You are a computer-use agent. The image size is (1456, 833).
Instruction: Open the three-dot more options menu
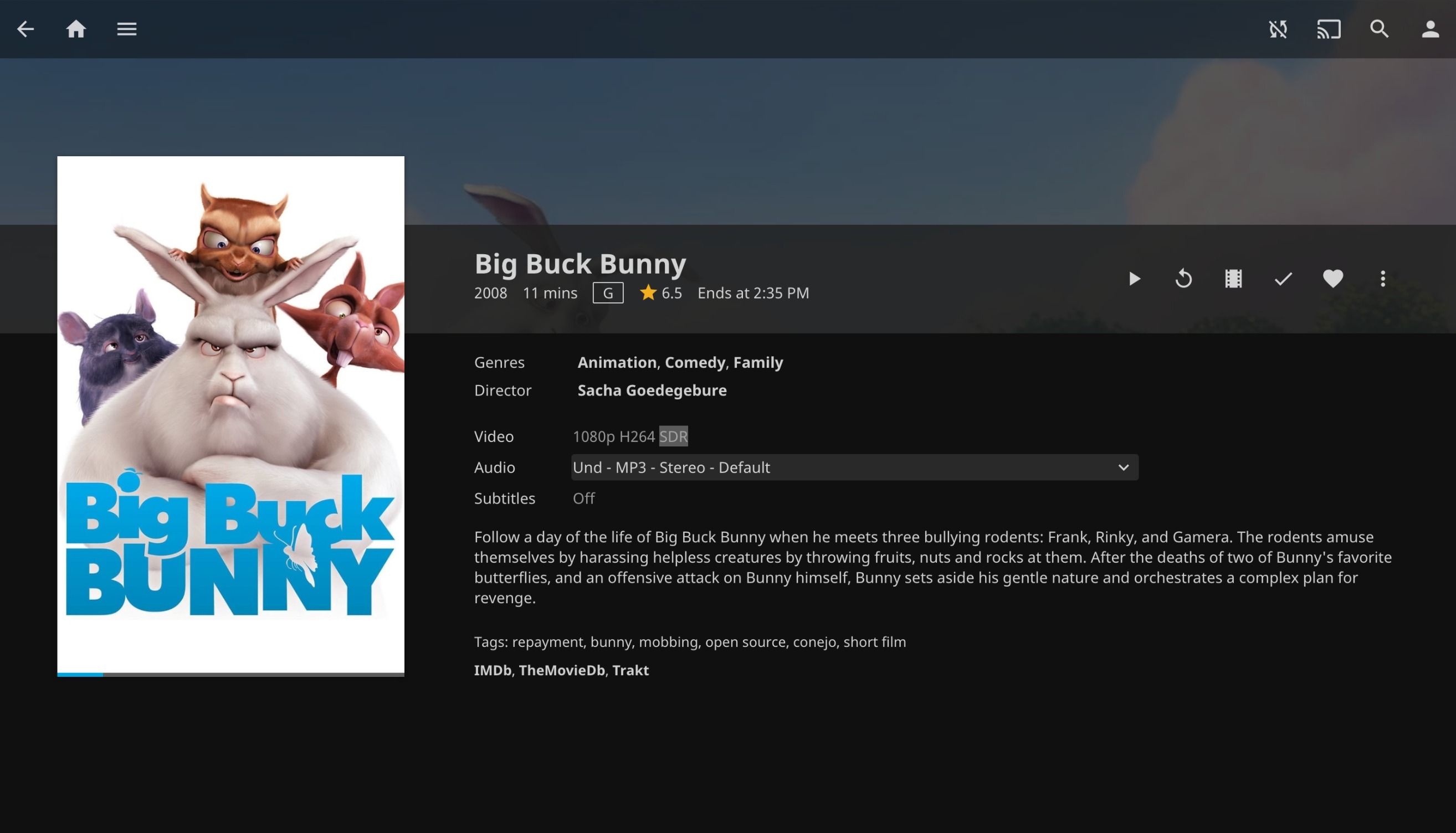(1383, 279)
